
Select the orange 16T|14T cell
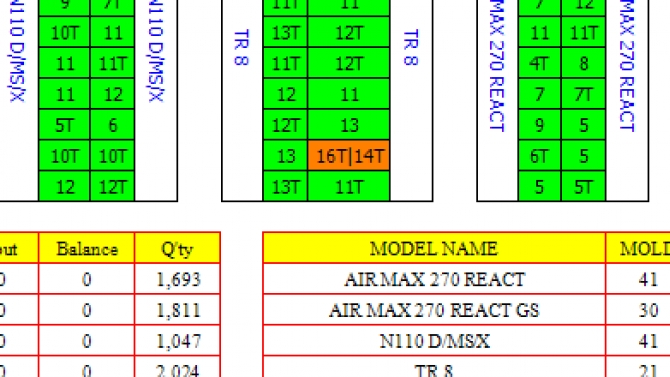[x=349, y=156]
